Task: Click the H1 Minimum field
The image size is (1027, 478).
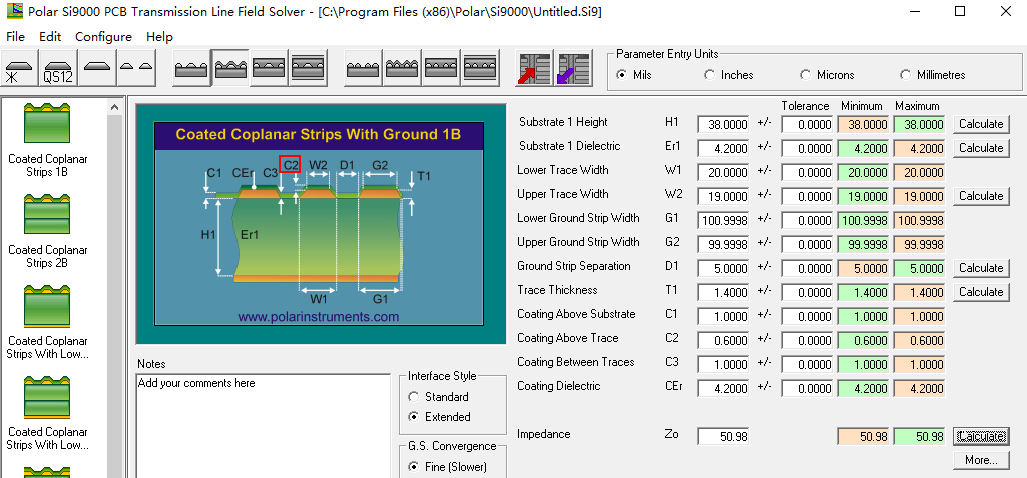Action: (x=863, y=124)
